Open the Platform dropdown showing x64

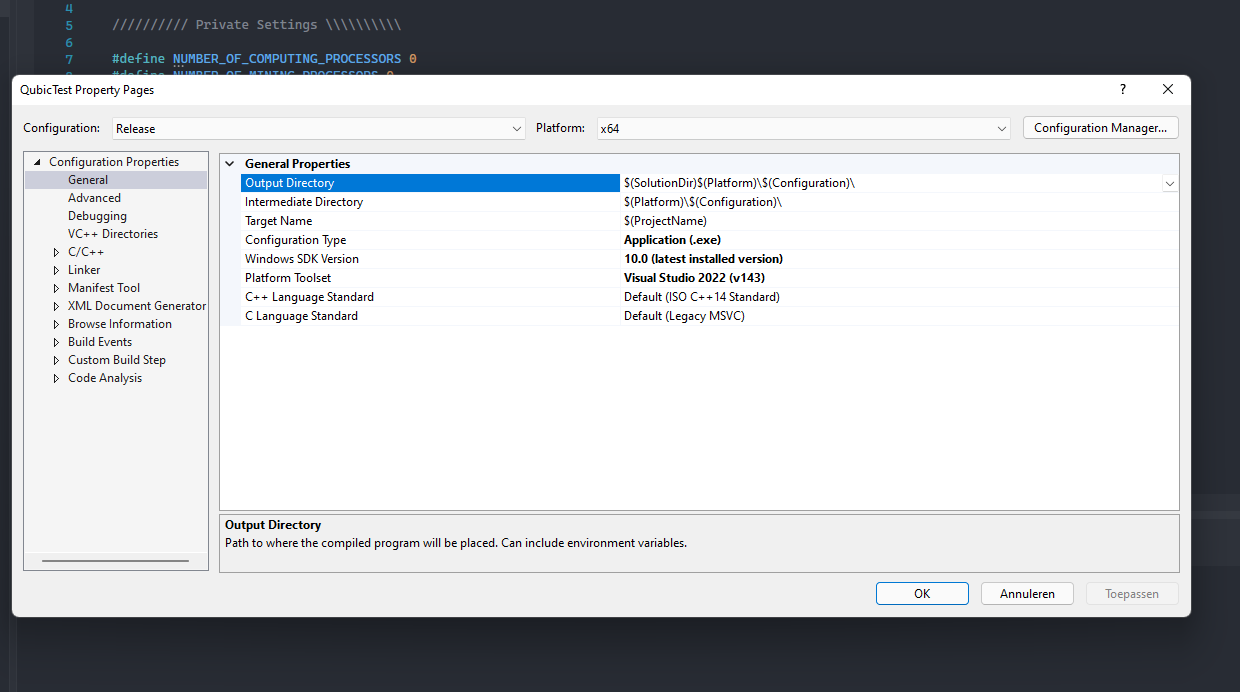803,128
